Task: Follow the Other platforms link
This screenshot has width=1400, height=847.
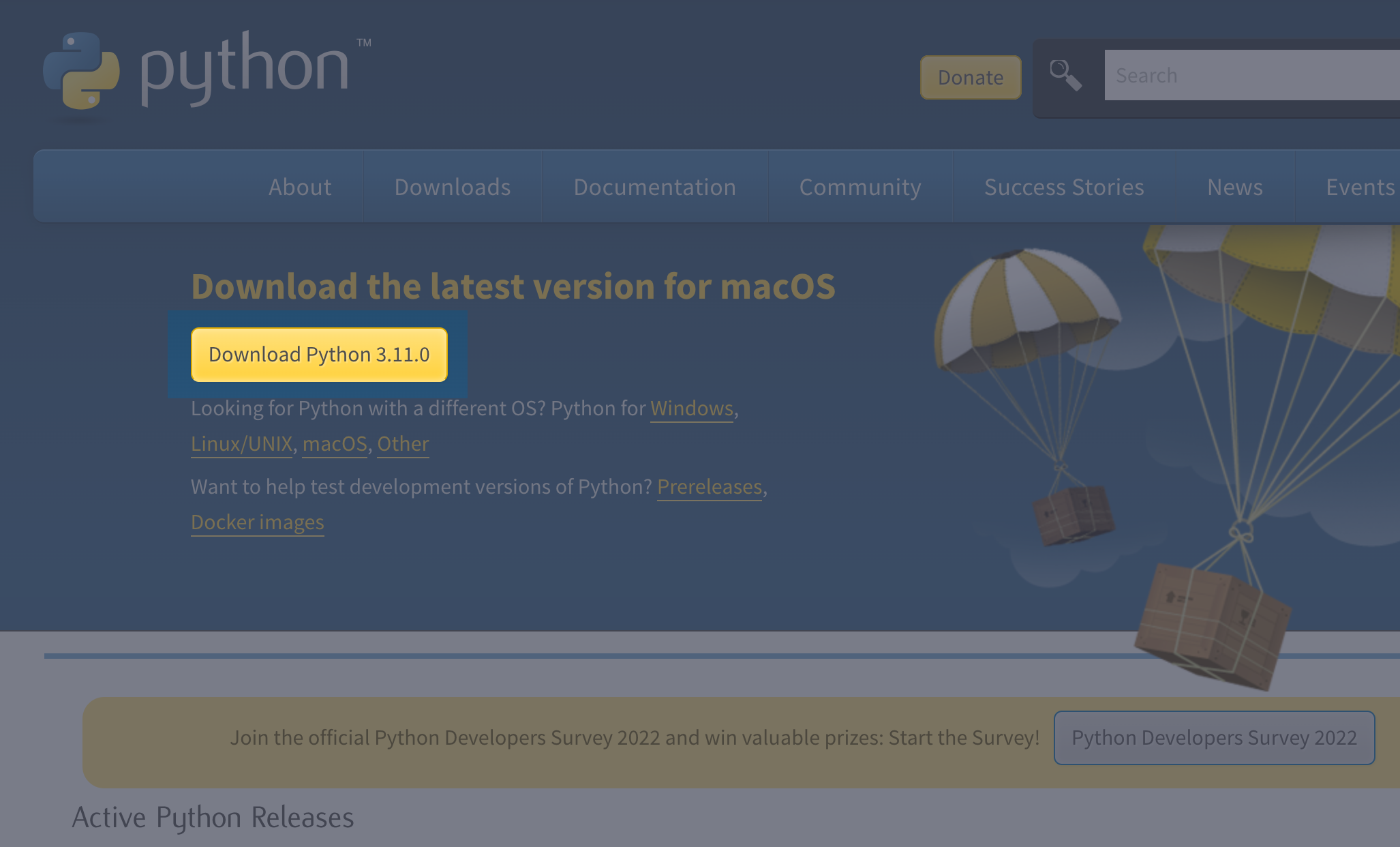Action: (x=403, y=444)
